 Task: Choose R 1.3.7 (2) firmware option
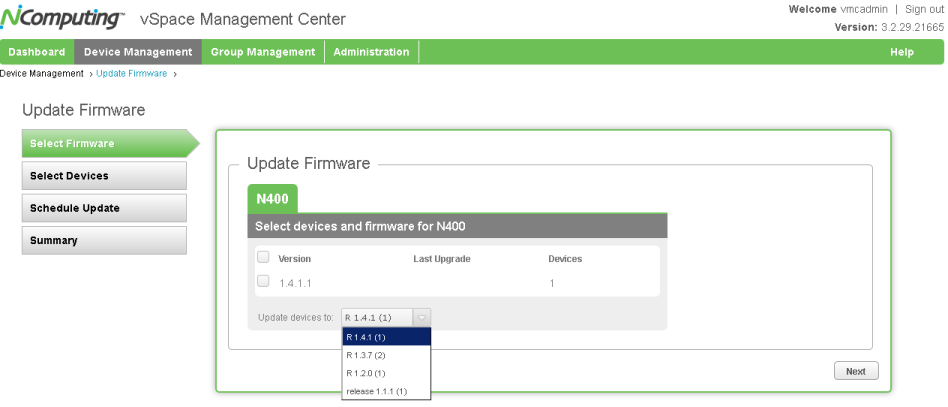(x=386, y=355)
